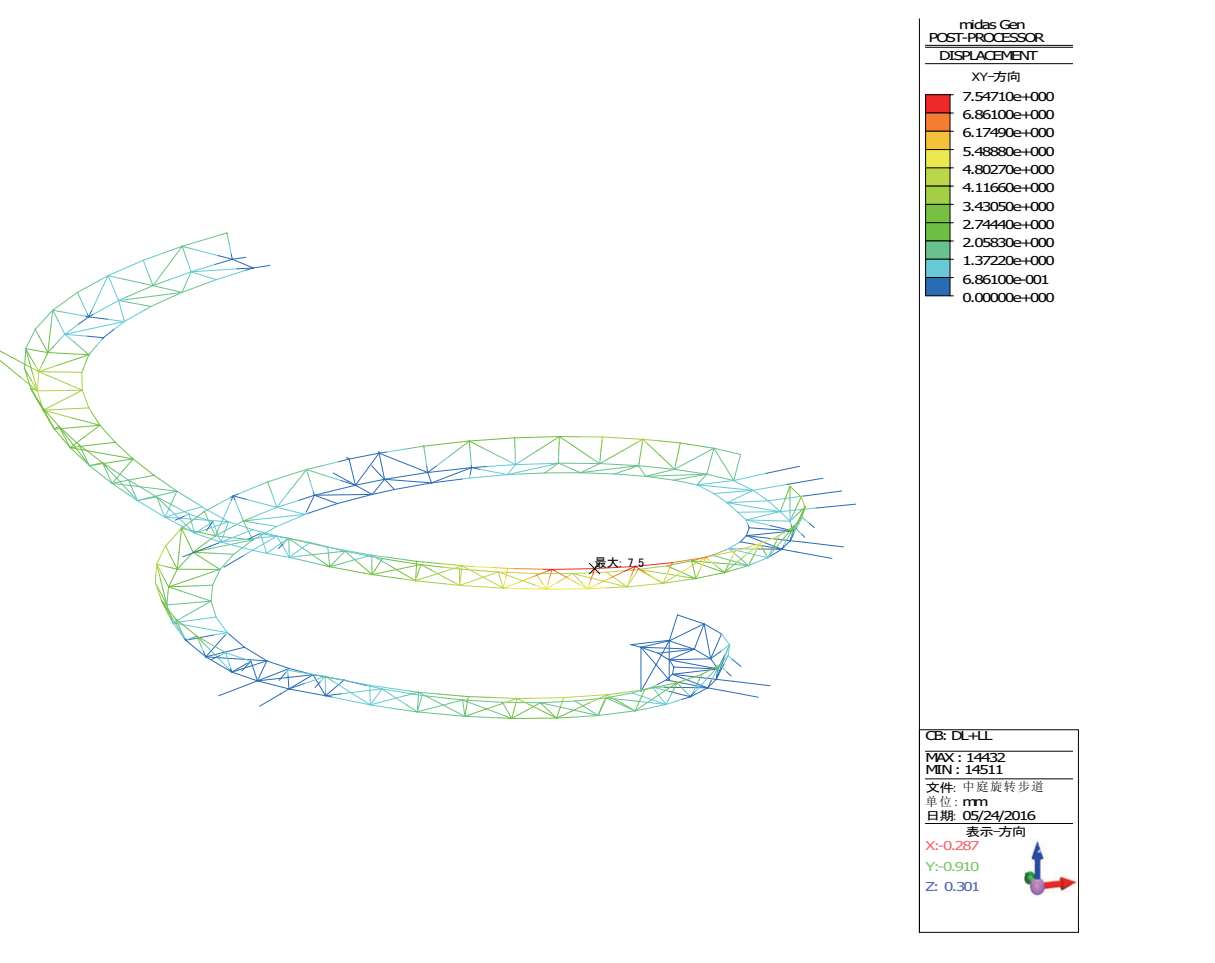
Task: Click legend value 2.74440e+000
Action: tap(1008, 225)
